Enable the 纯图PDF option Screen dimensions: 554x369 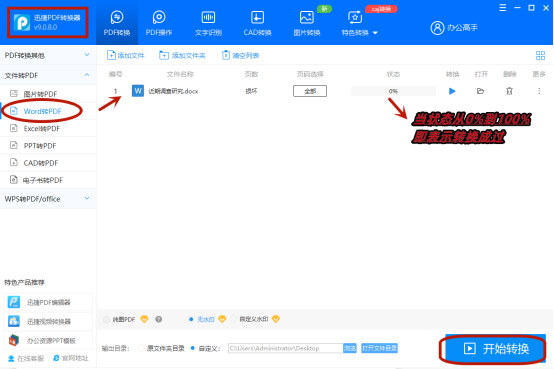[106, 320]
